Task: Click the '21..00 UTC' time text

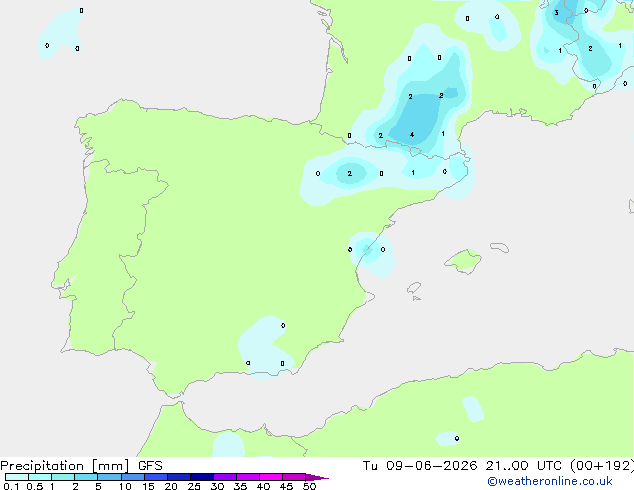Action: tap(523, 466)
